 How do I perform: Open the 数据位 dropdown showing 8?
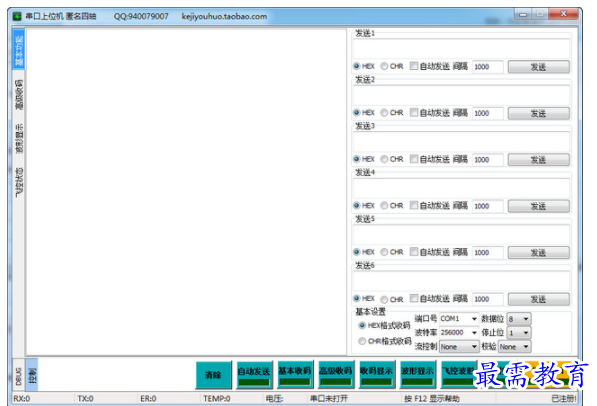[x=519, y=319]
